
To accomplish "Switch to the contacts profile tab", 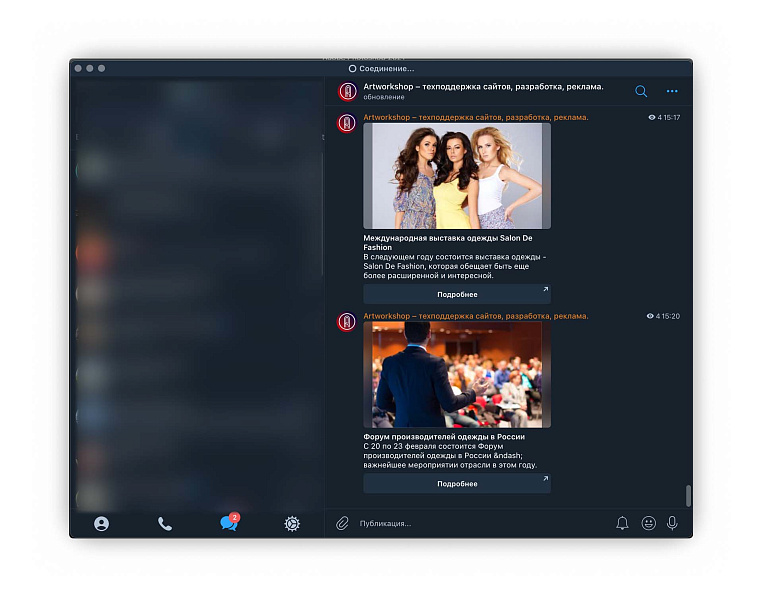I will pyautogui.click(x=101, y=523).
